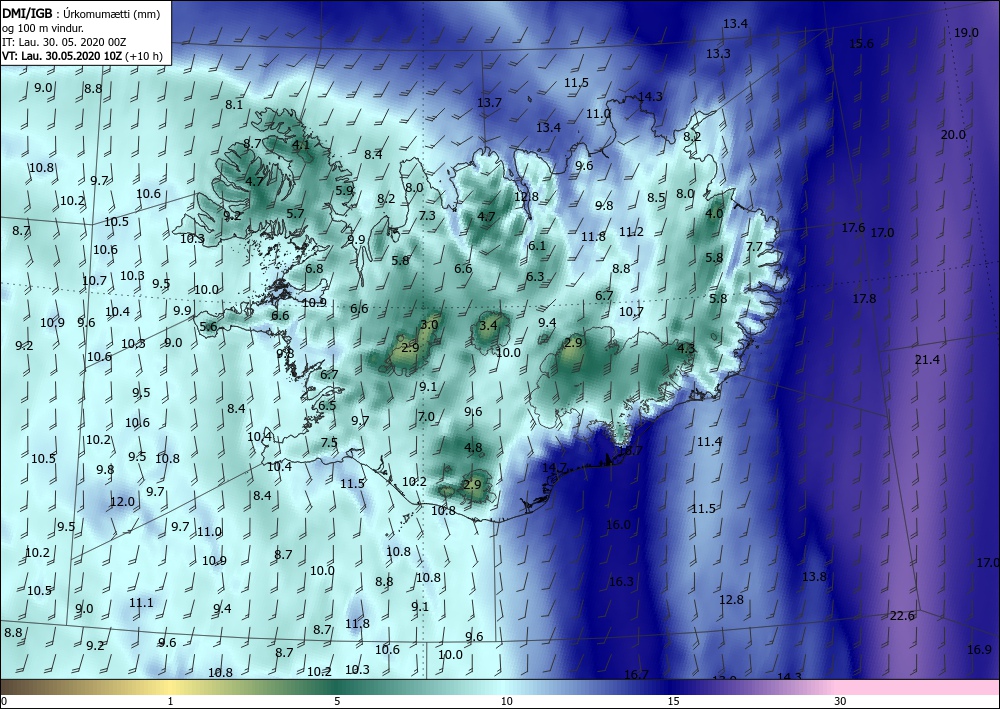Click the map value 11.2
The width and height of the screenshot is (1000, 709).
(x=631, y=232)
